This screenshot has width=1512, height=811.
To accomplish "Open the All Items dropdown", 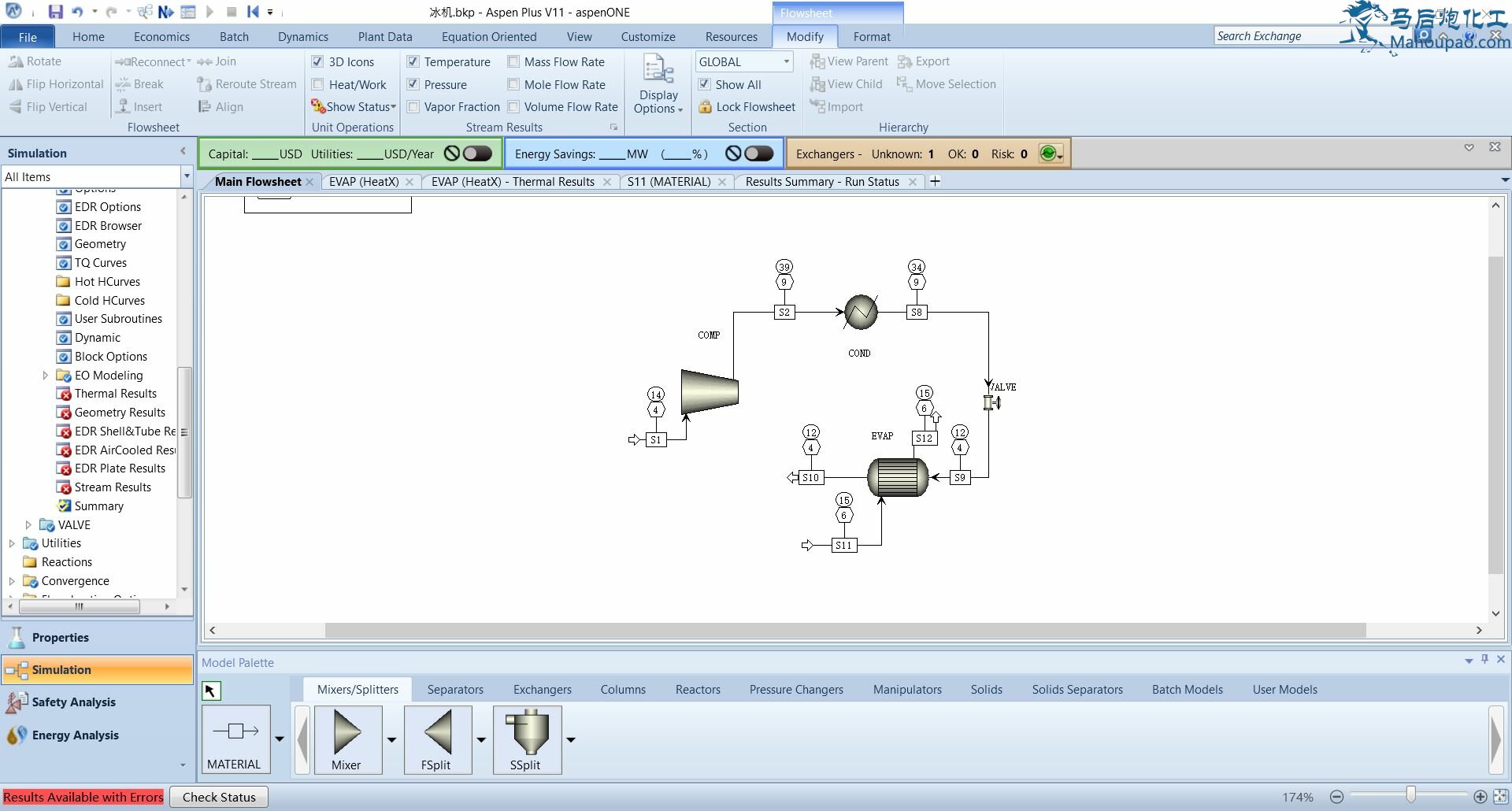I will point(187,176).
